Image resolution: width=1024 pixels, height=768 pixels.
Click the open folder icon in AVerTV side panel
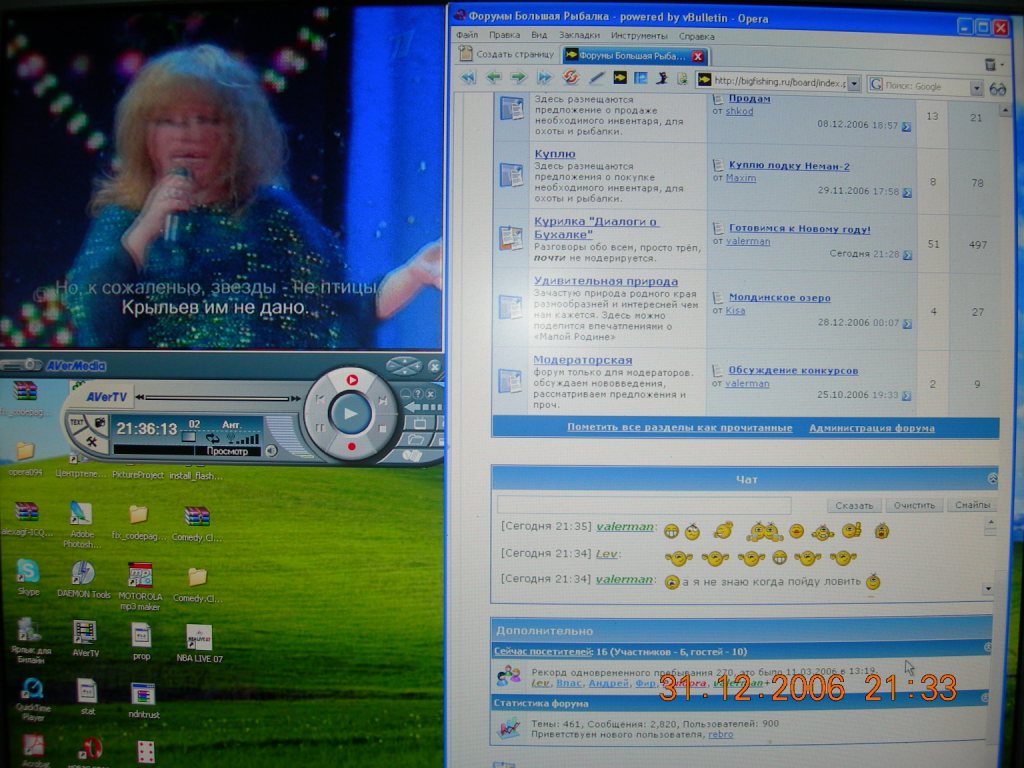[415, 440]
